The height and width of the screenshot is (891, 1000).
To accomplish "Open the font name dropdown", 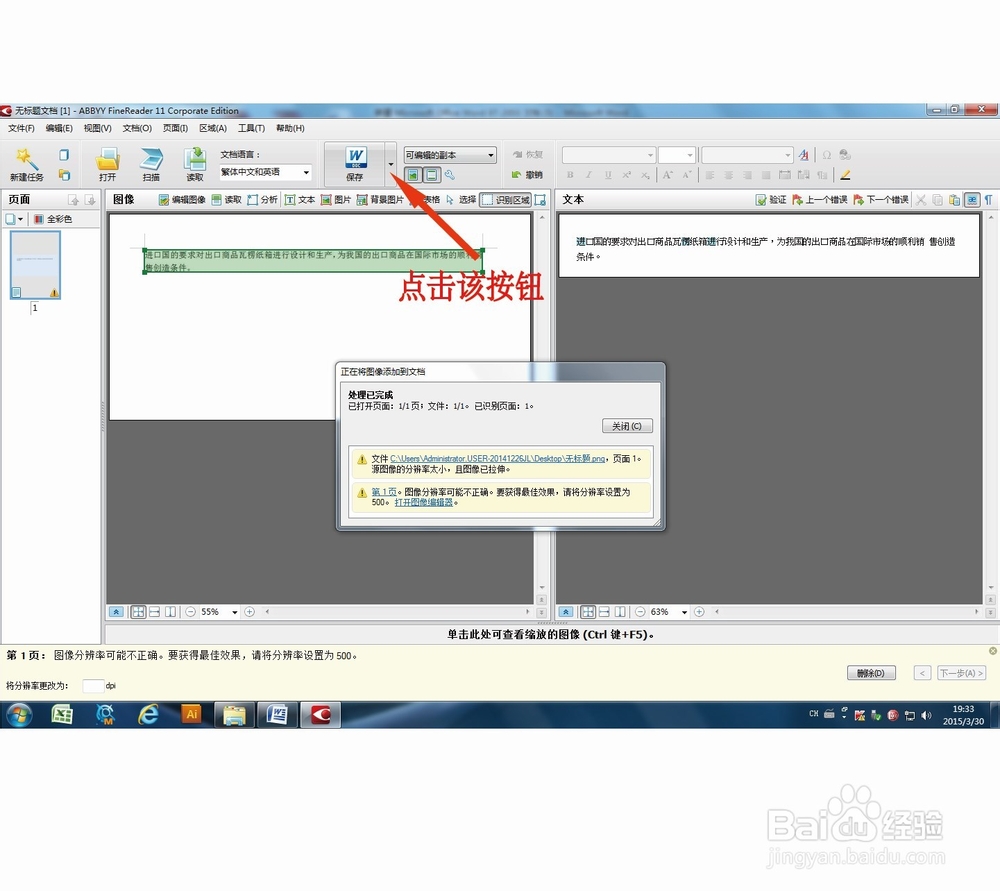I will [608, 155].
